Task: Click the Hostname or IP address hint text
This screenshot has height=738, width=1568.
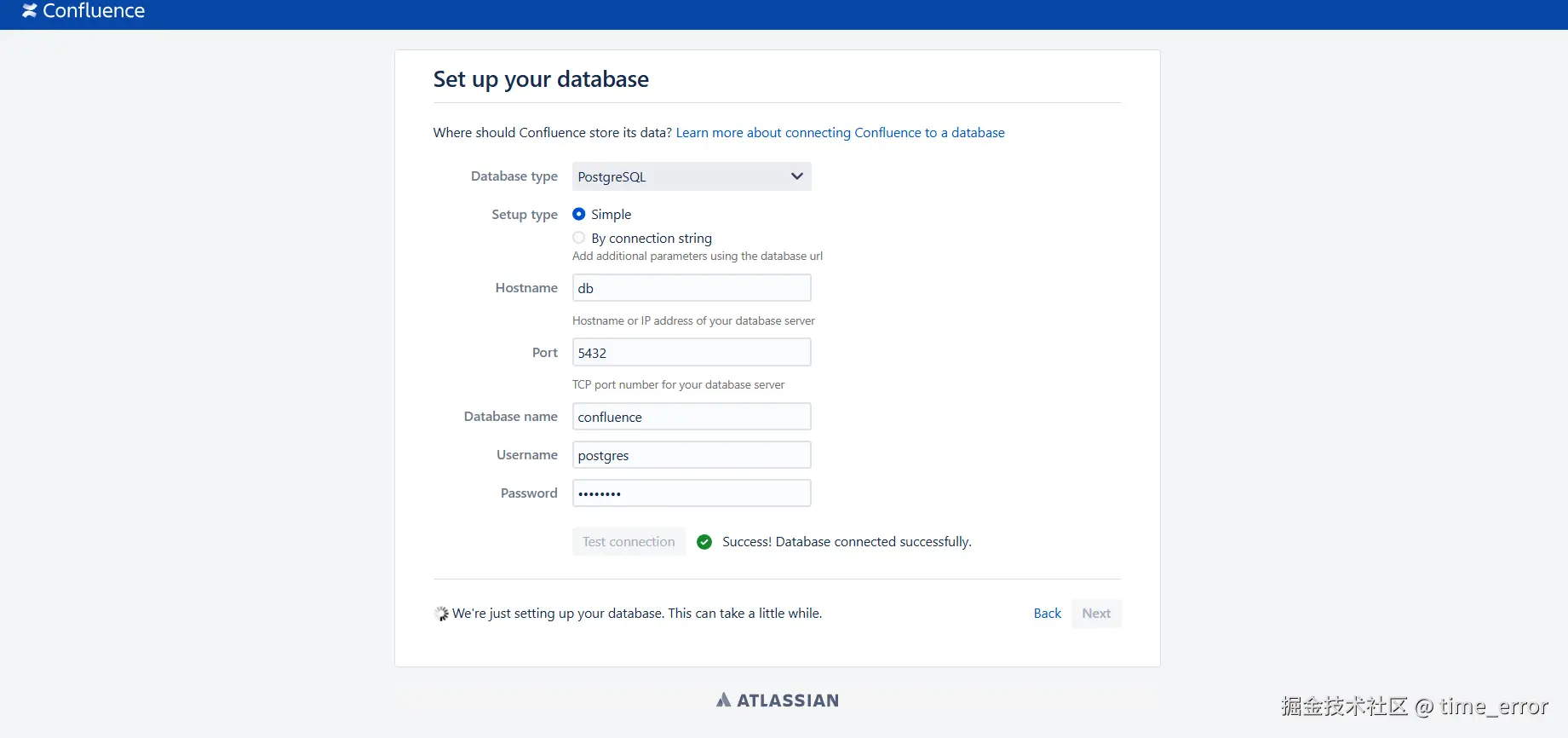Action: point(693,321)
